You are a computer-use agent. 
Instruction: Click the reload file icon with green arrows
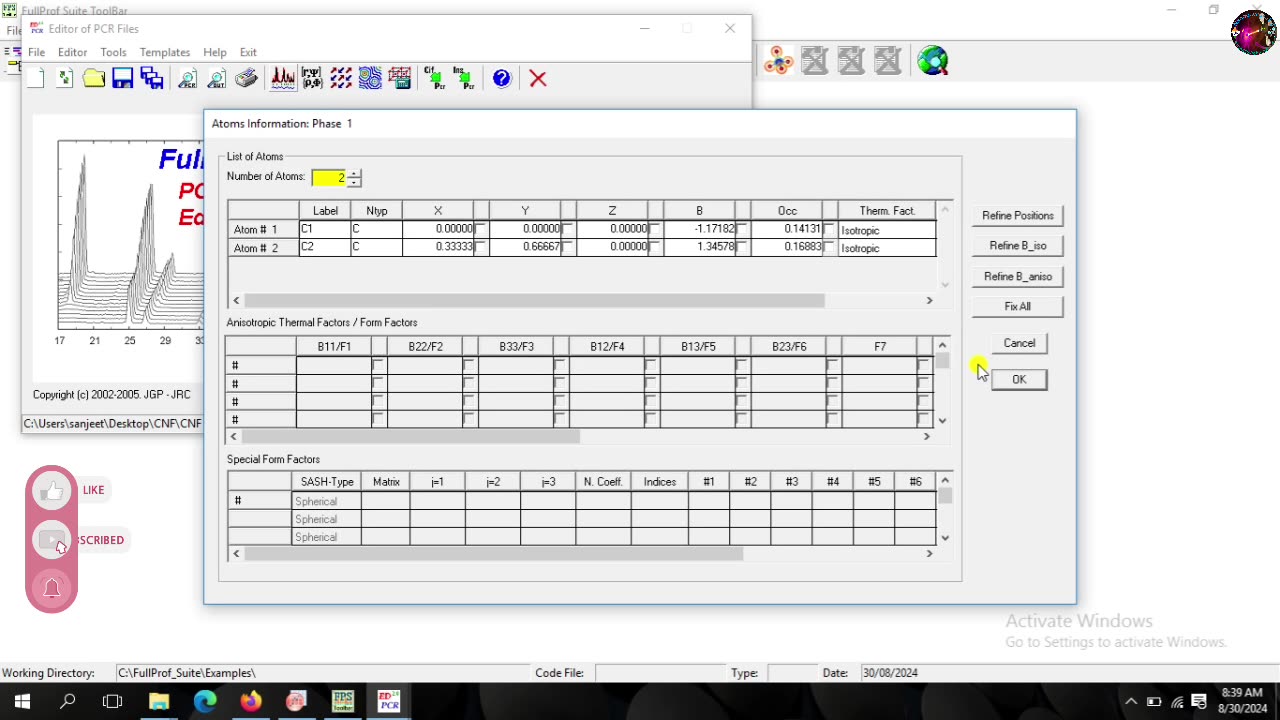pyautogui.click(x=65, y=78)
